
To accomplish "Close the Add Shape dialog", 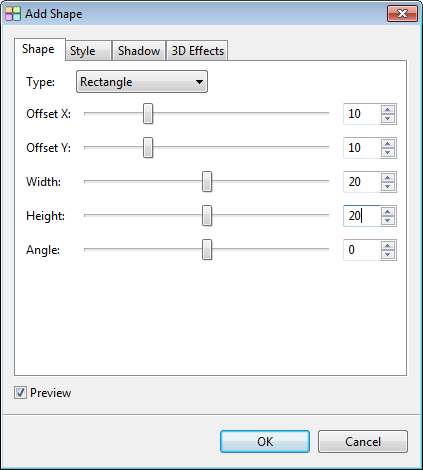I will coord(402,14).
